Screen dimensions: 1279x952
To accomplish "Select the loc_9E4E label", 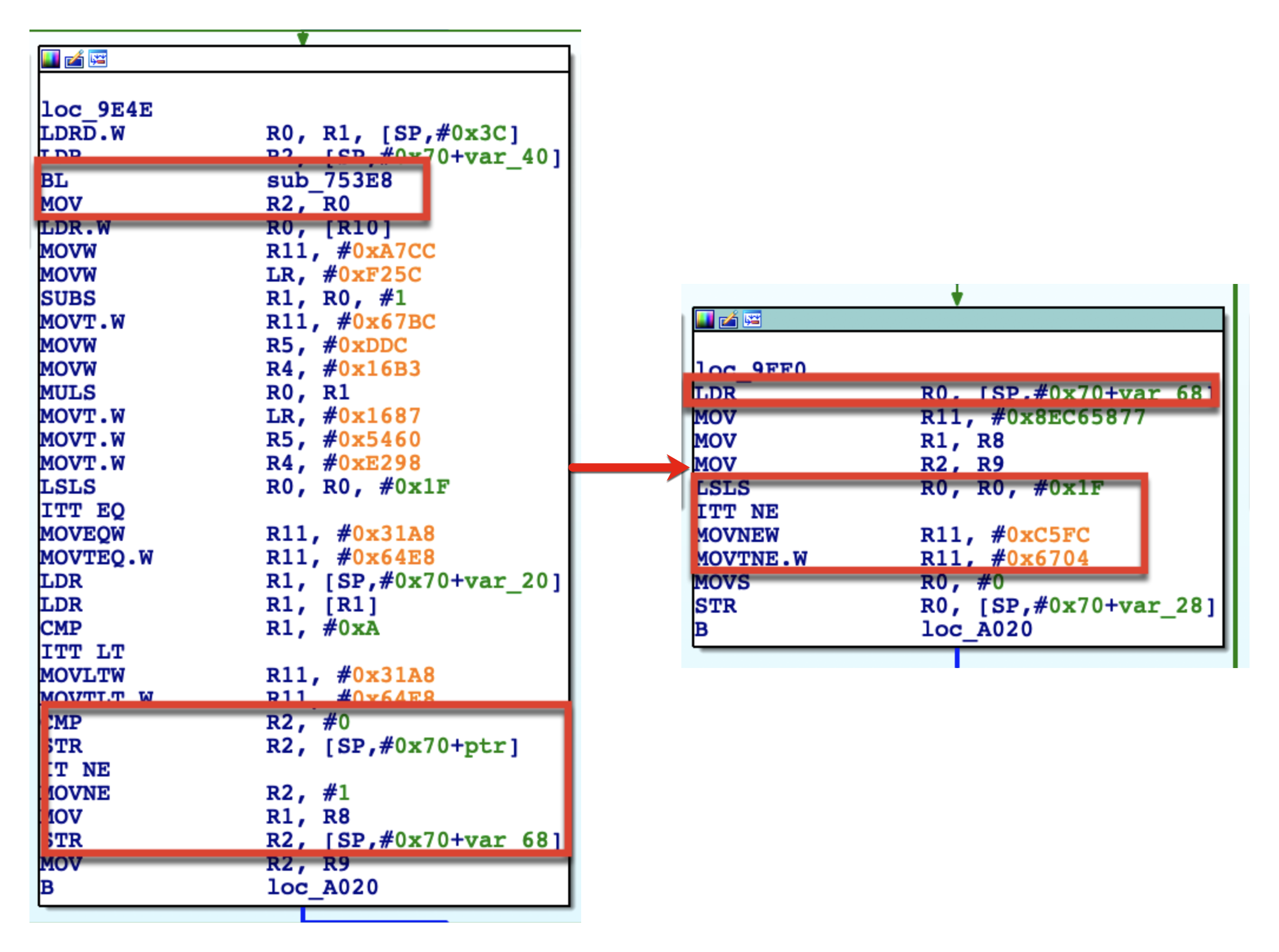I will click(x=97, y=110).
